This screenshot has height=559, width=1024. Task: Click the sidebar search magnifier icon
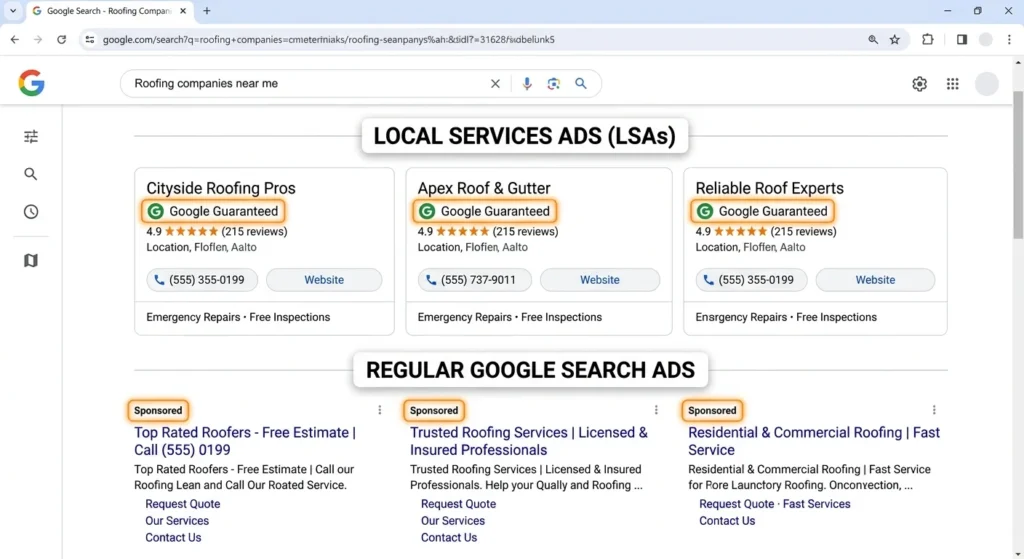[x=31, y=174]
